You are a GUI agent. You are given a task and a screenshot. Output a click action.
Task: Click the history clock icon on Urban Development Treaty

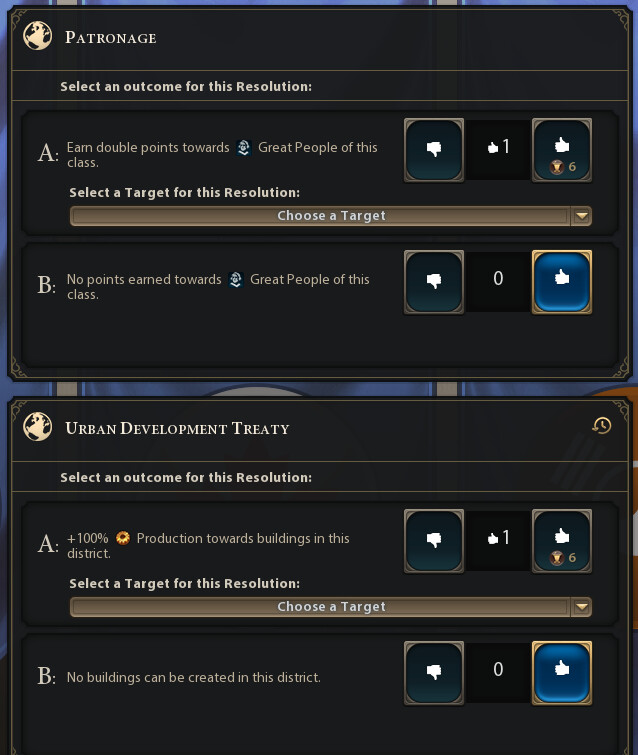(x=601, y=426)
